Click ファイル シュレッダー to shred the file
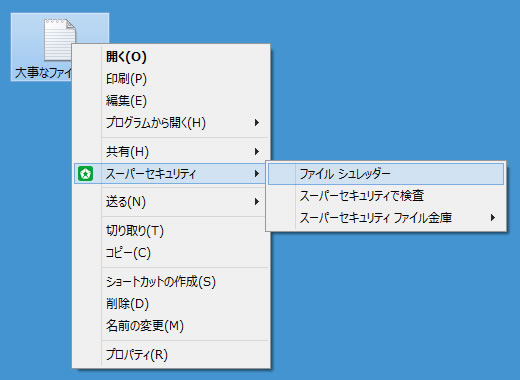The width and height of the screenshot is (520, 380). click(386, 174)
